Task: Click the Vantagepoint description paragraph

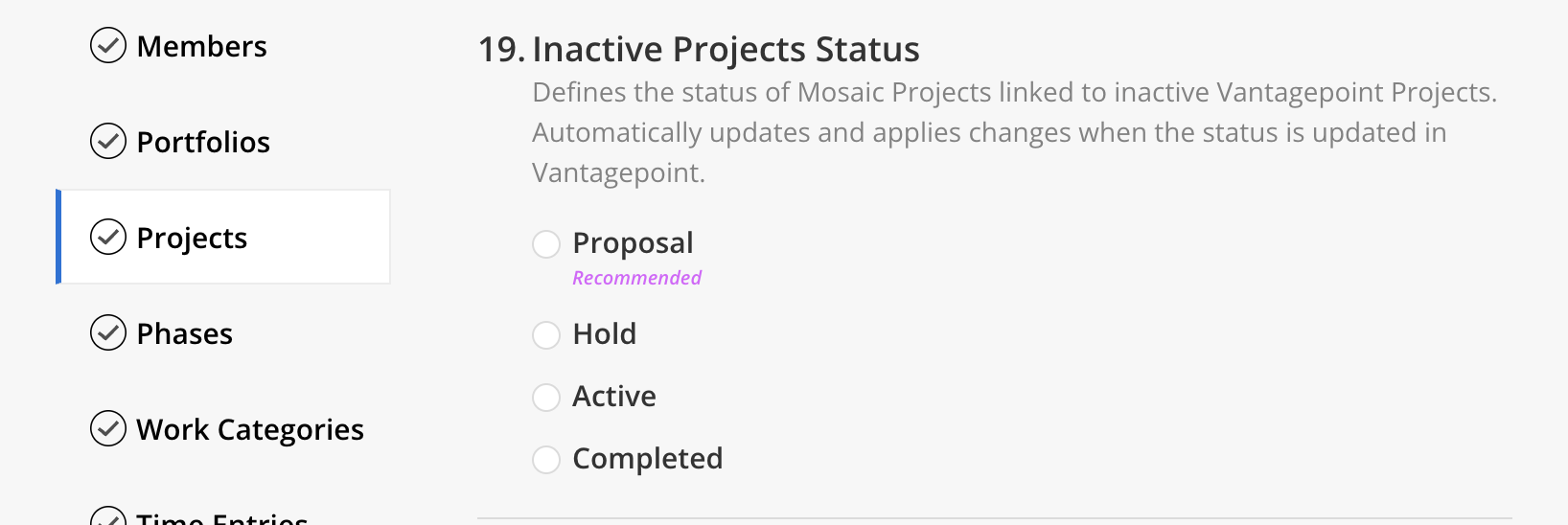Action: (x=1014, y=132)
